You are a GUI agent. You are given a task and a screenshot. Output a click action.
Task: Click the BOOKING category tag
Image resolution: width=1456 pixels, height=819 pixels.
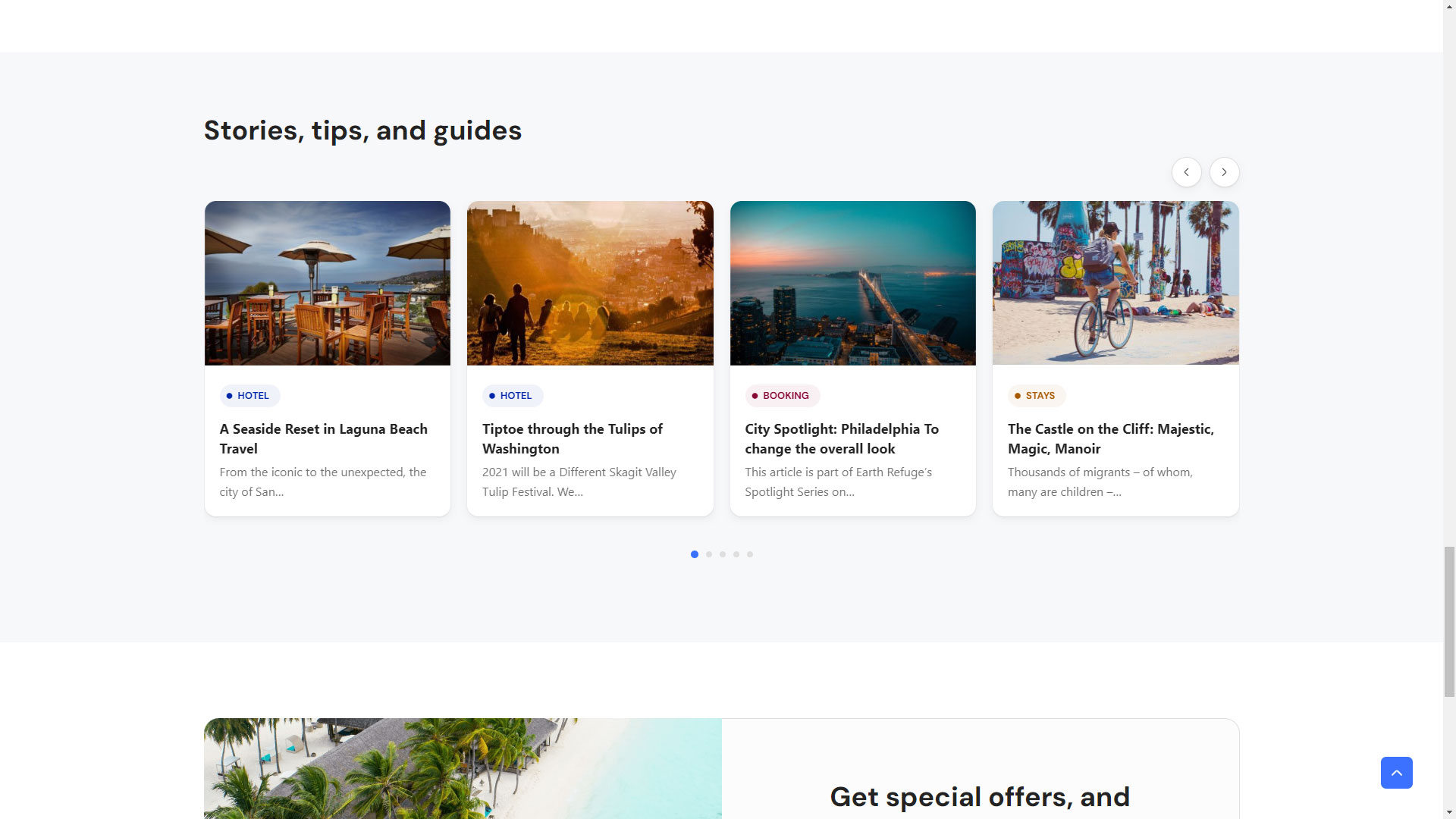tap(782, 396)
